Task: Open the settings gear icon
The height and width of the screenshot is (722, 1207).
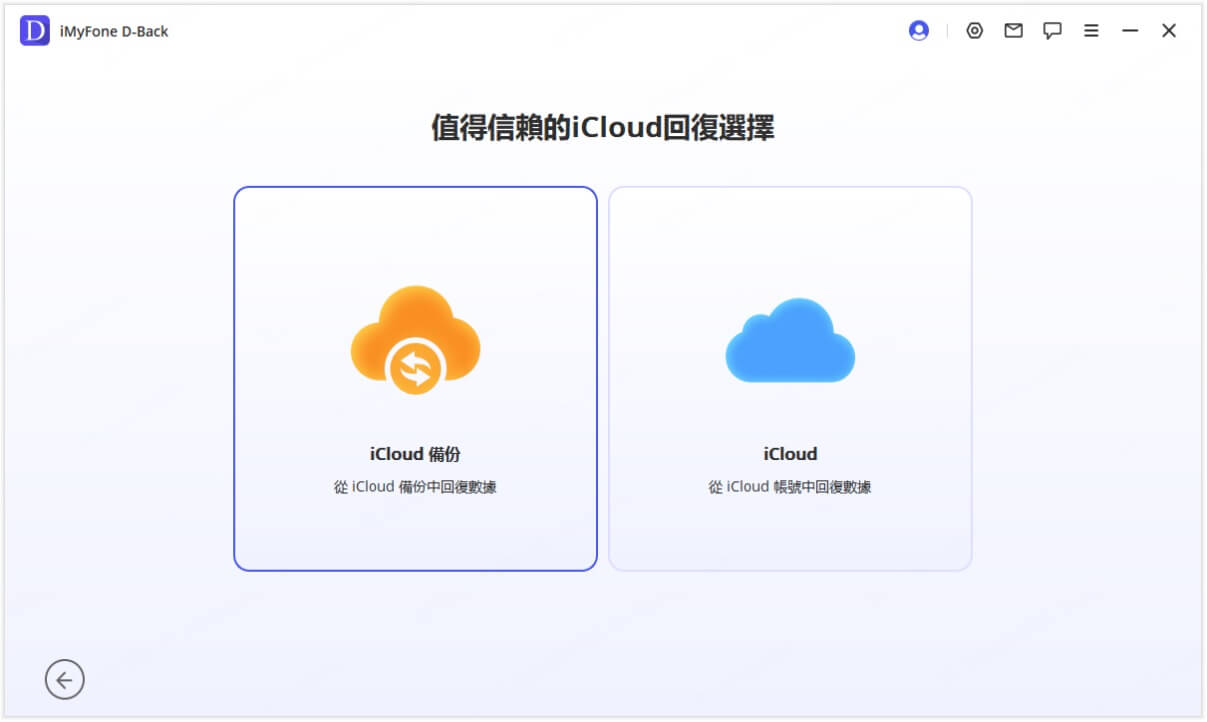Action: coord(974,30)
